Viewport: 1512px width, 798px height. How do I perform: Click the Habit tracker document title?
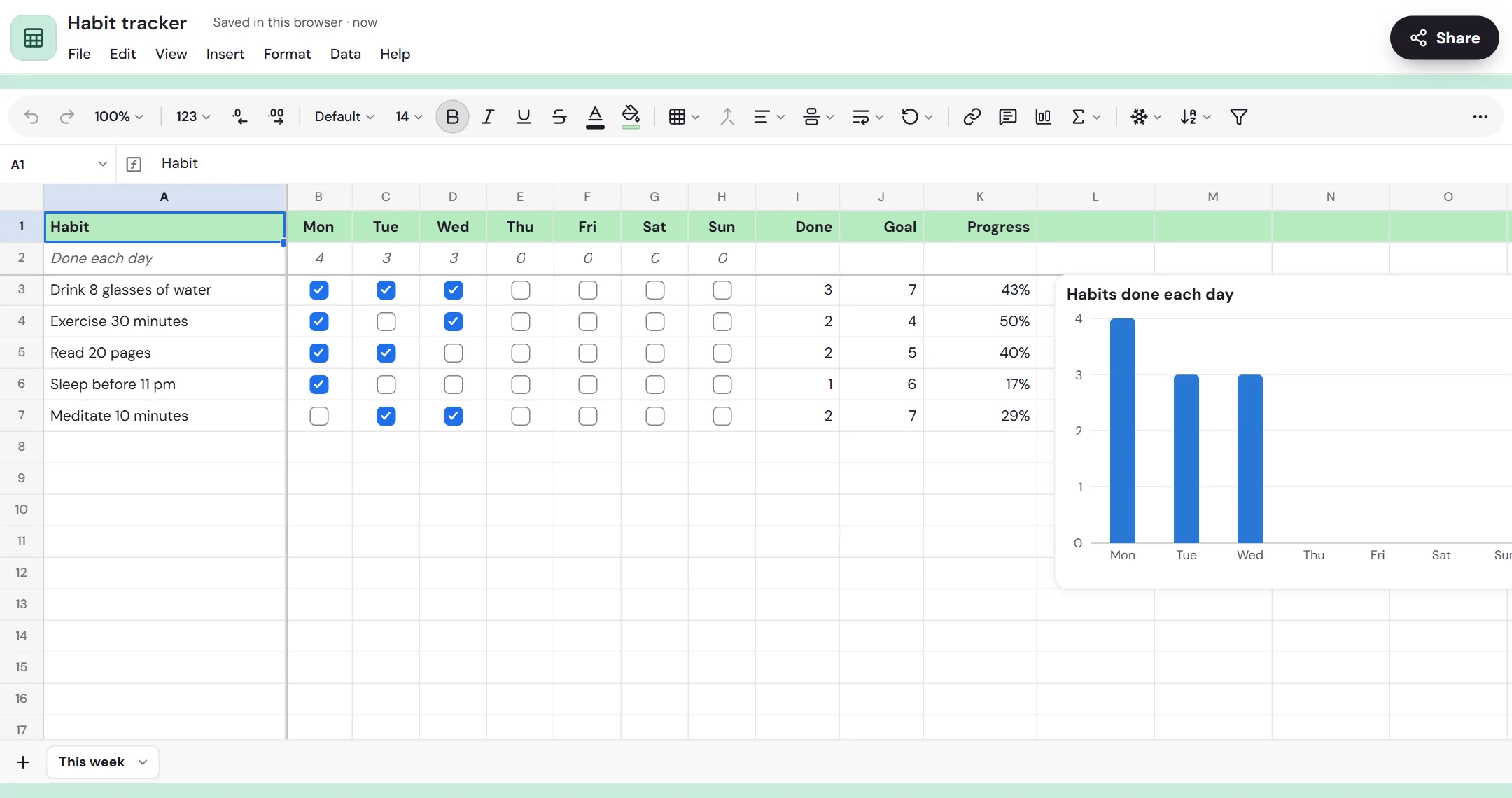pyautogui.click(x=127, y=23)
